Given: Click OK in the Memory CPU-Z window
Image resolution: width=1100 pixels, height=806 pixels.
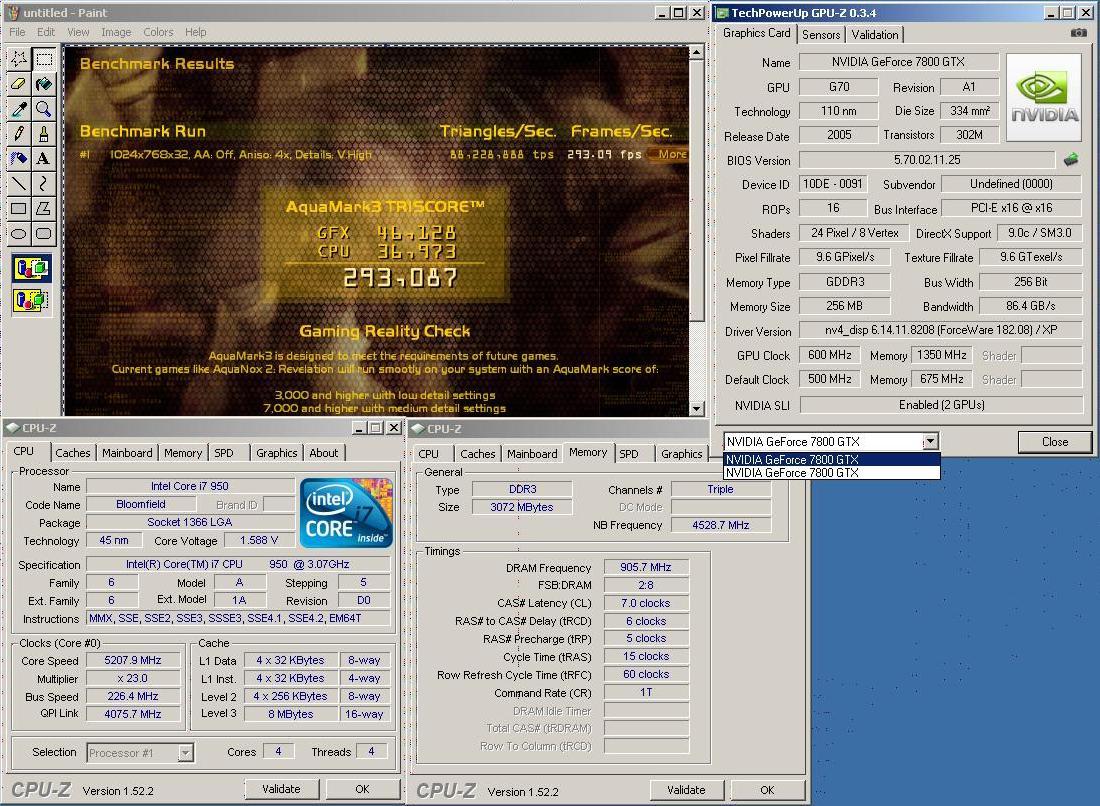Looking at the screenshot, I should 767,790.
